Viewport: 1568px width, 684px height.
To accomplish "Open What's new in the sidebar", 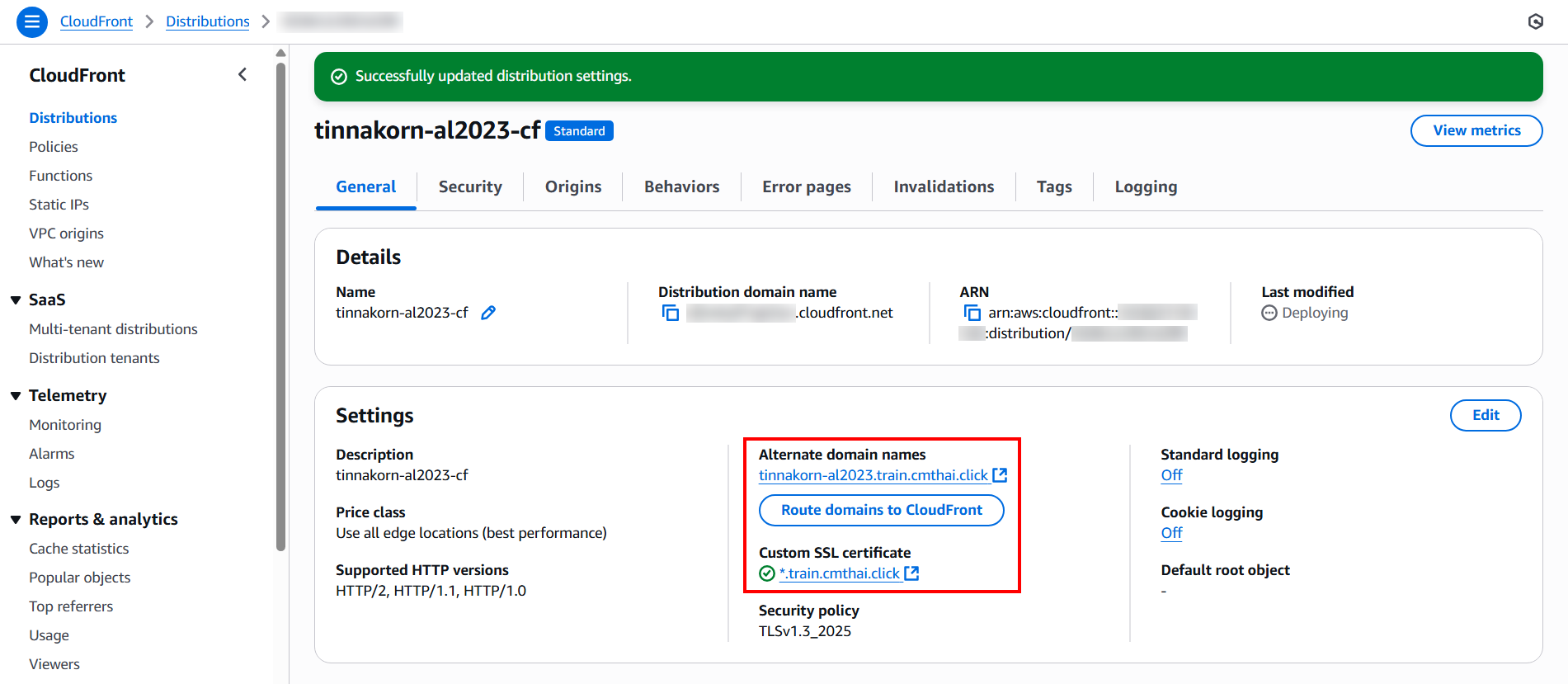I will 67,262.
